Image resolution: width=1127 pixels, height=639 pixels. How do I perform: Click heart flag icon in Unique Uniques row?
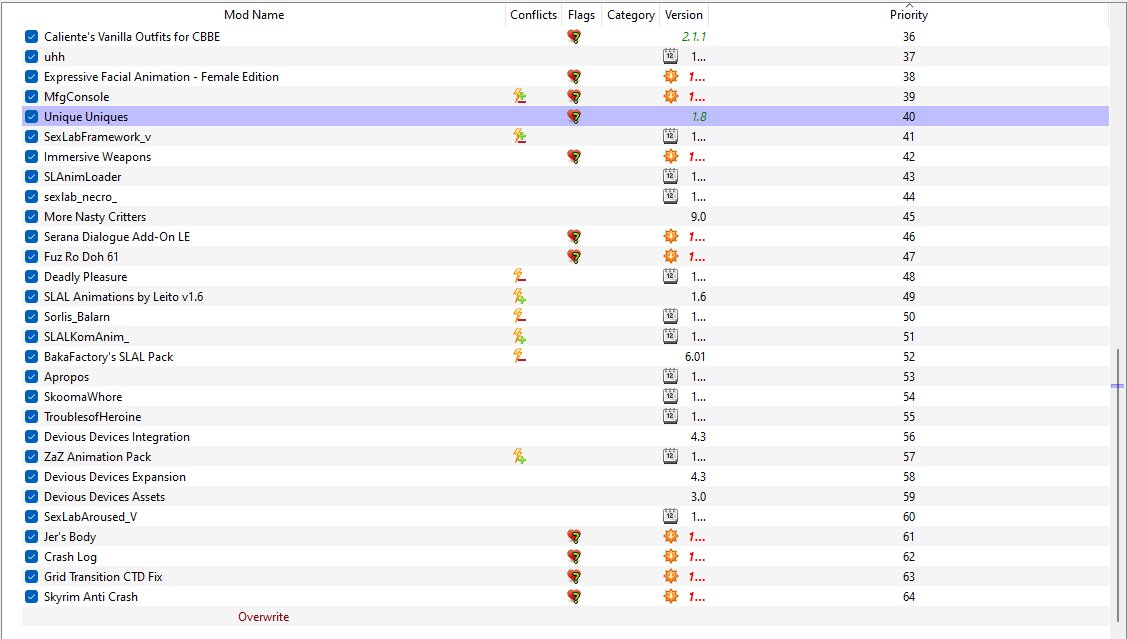[x=574, y=116]
